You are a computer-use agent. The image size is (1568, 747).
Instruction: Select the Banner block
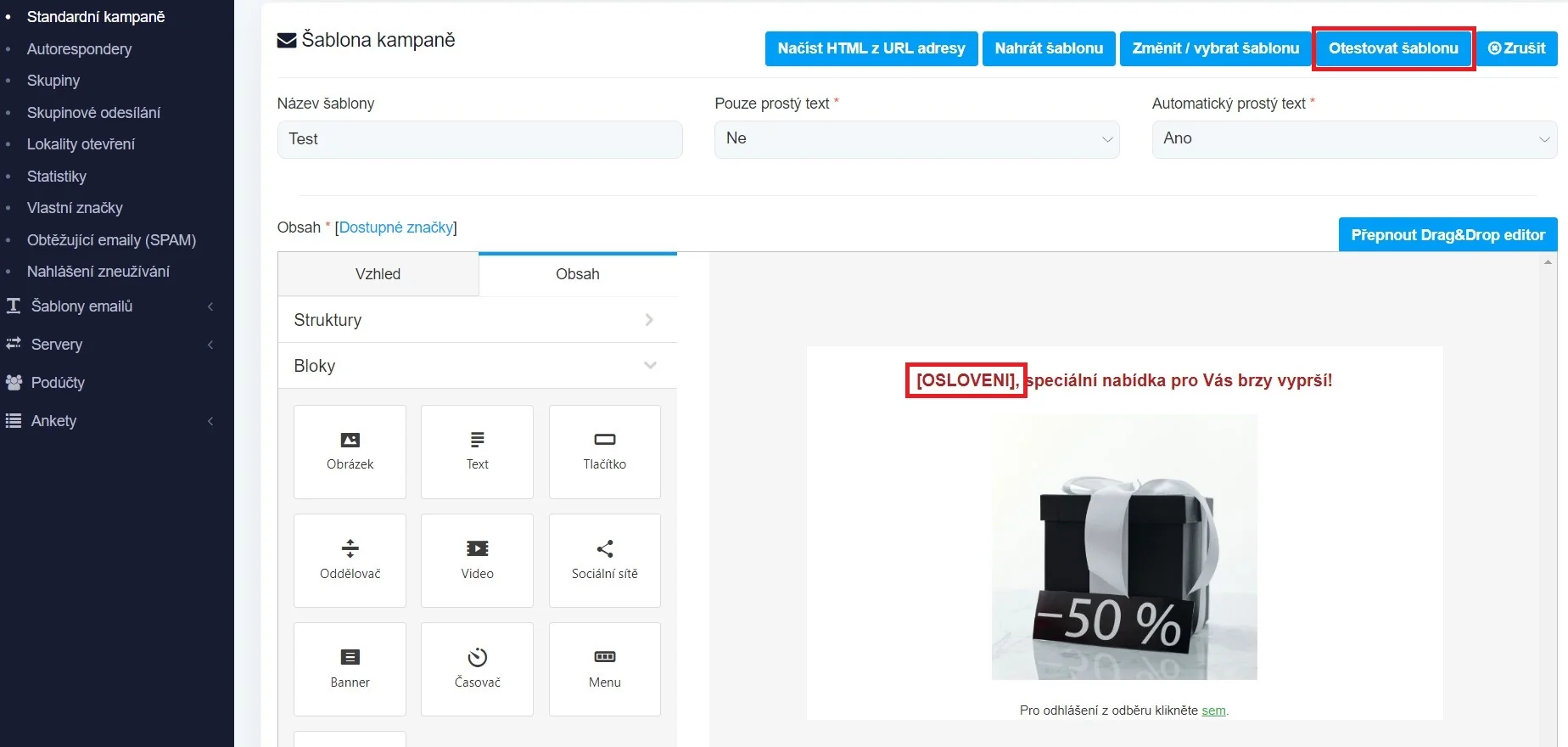[350, 668]
